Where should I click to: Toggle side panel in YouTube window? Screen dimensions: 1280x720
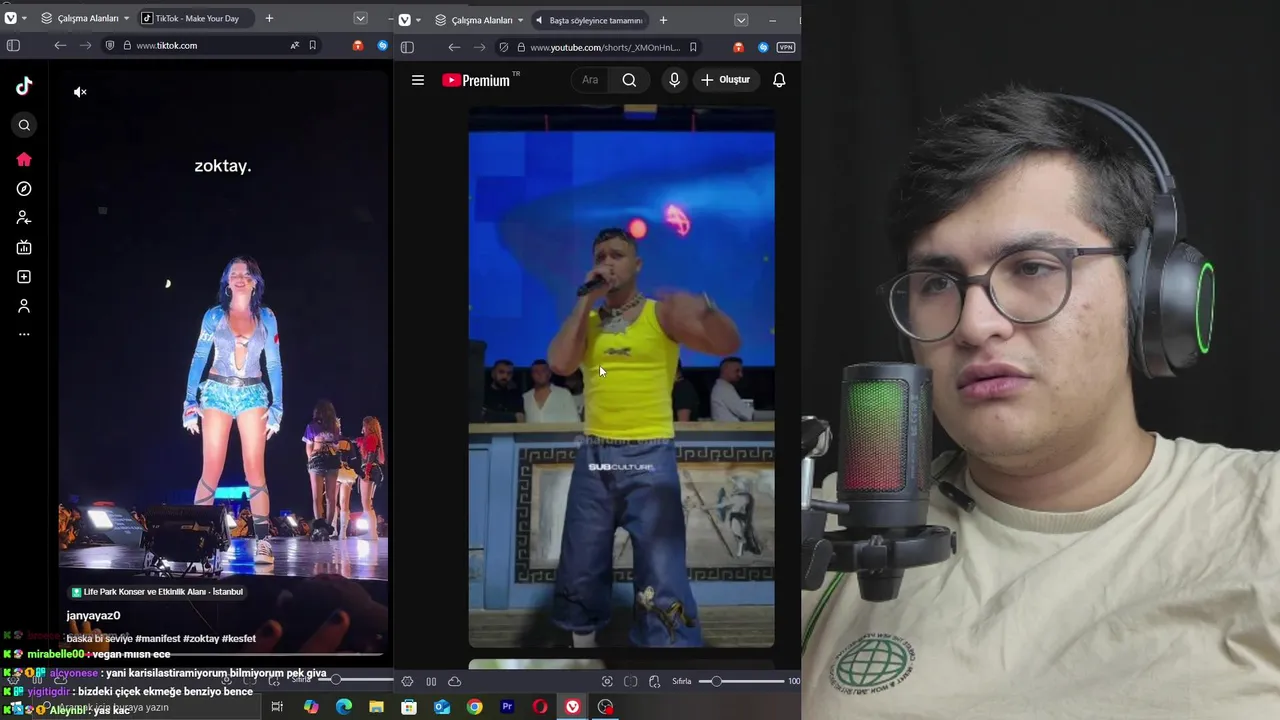click(407, 47)
